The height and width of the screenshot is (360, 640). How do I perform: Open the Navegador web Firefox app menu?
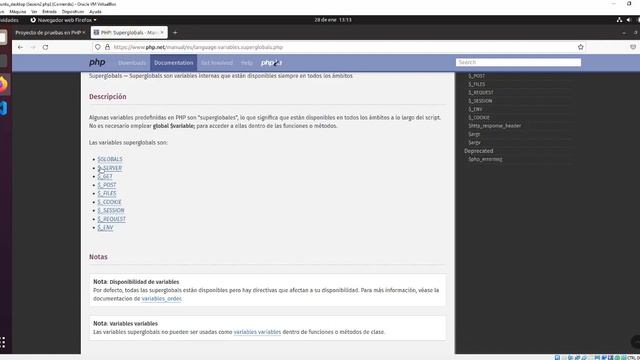point(64,20)
